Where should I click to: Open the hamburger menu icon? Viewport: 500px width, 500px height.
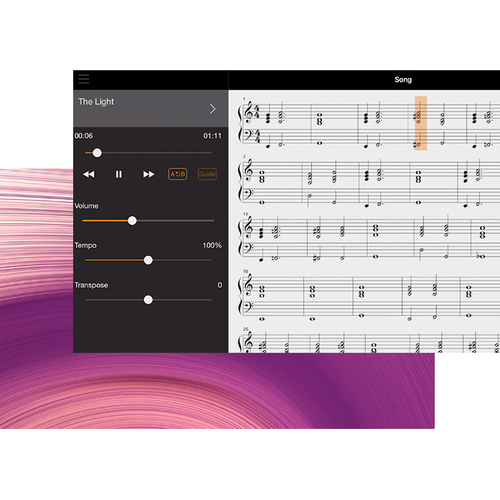click(x=84, y=79)
